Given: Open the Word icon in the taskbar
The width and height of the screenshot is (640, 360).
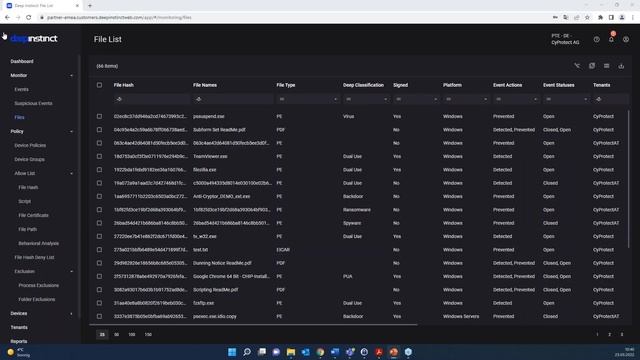Looking at the screenshot, I should click(x=335, y=352).
